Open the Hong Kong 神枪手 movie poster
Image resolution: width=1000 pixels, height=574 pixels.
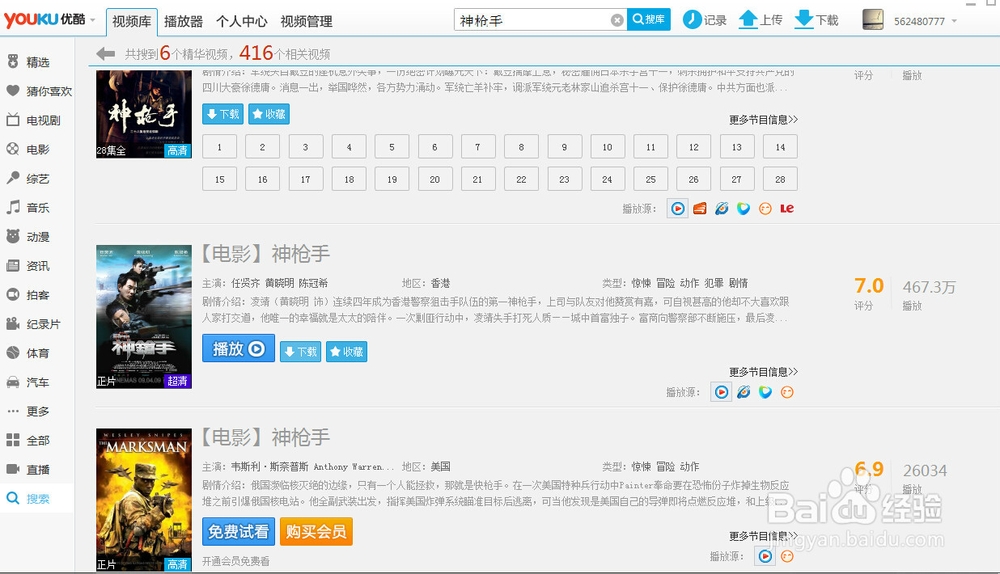tap(143, 317)
